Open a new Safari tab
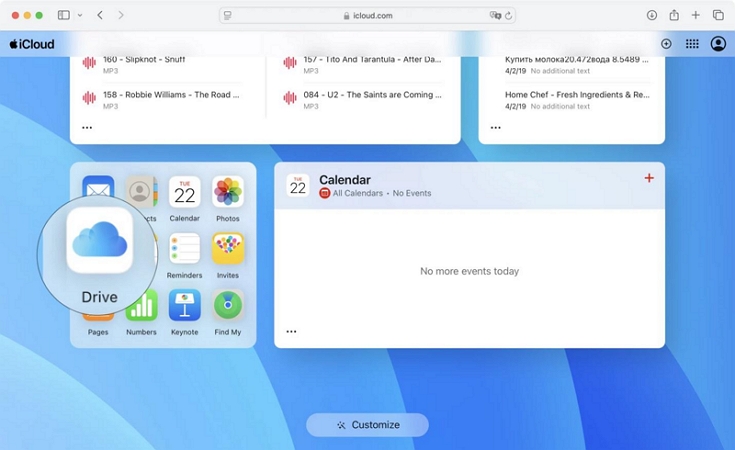 [696, 15]
